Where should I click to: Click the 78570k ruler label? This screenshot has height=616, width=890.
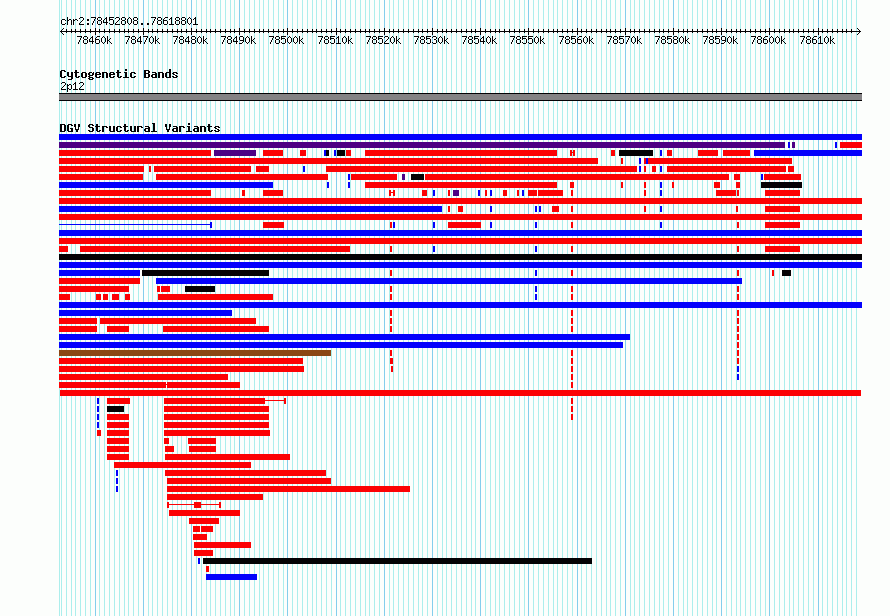[624, 40]
